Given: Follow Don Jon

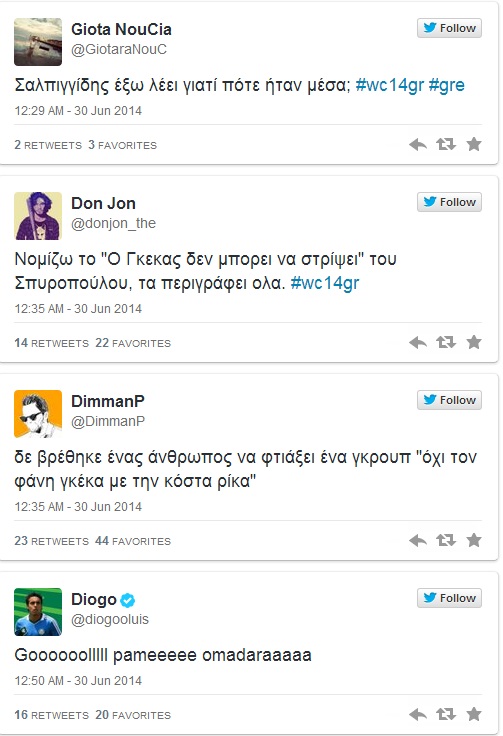Looking at the screenshot, I should coord(449,202).
